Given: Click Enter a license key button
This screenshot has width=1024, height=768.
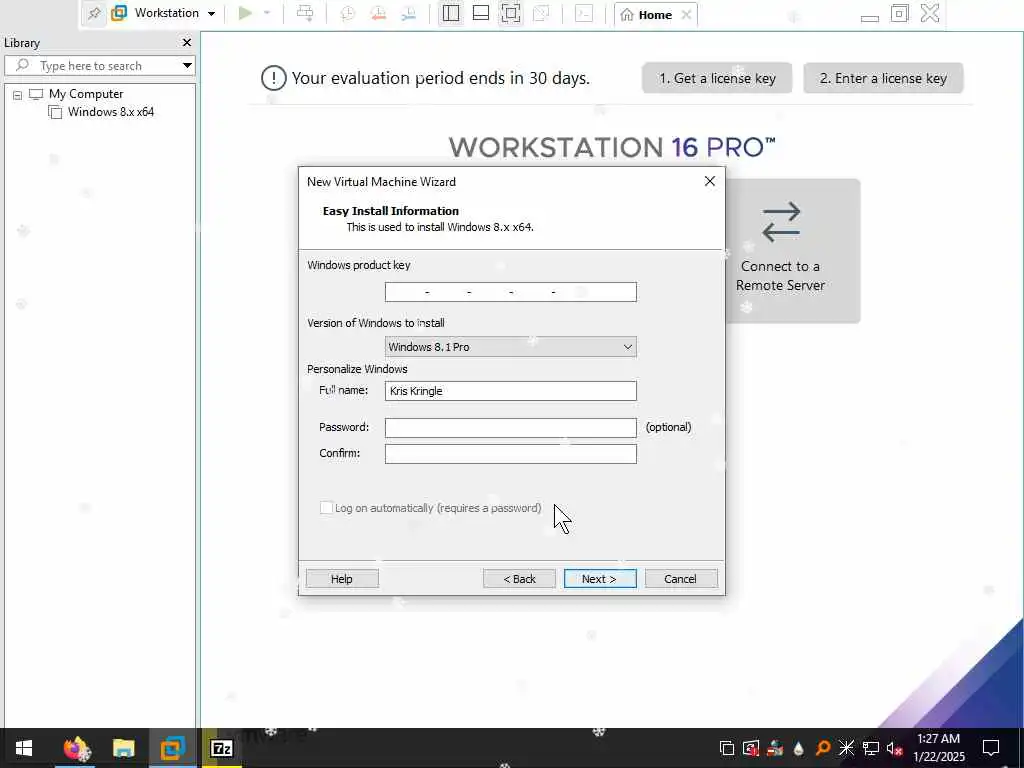Looking at the screenshot, I should coord(883,78).
